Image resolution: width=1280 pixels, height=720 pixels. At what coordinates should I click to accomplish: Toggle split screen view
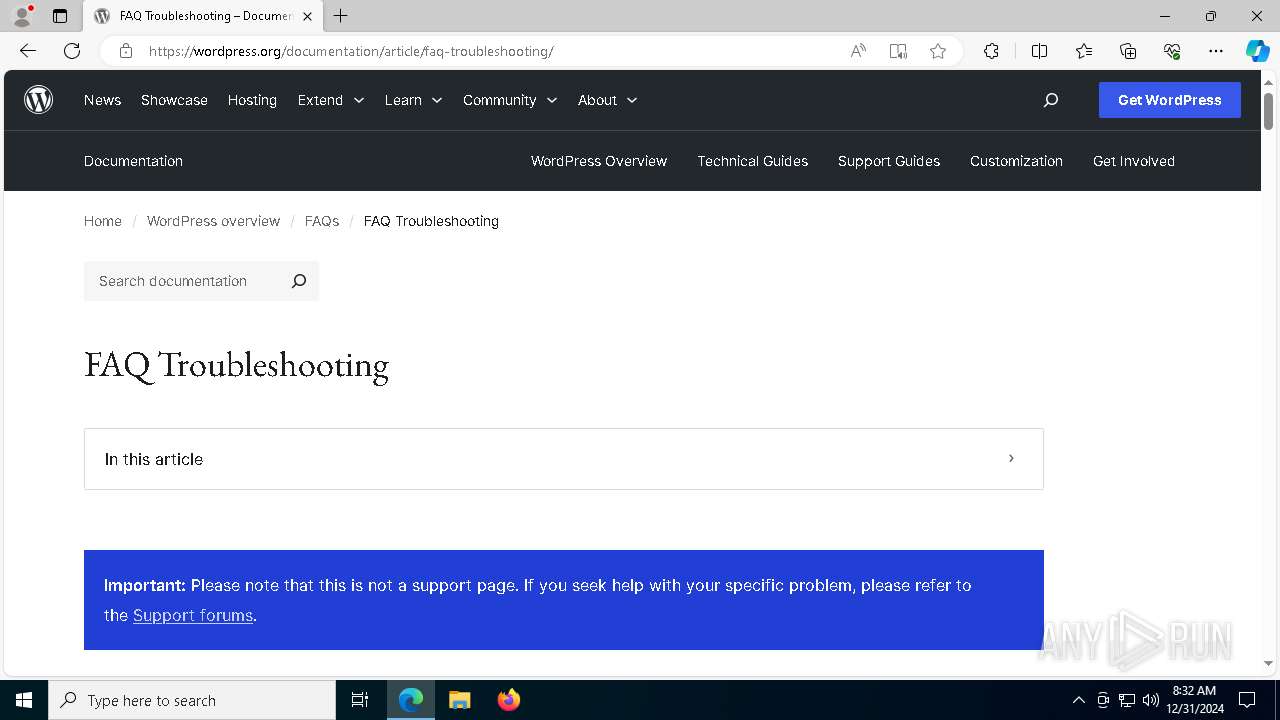[1039, 51]
